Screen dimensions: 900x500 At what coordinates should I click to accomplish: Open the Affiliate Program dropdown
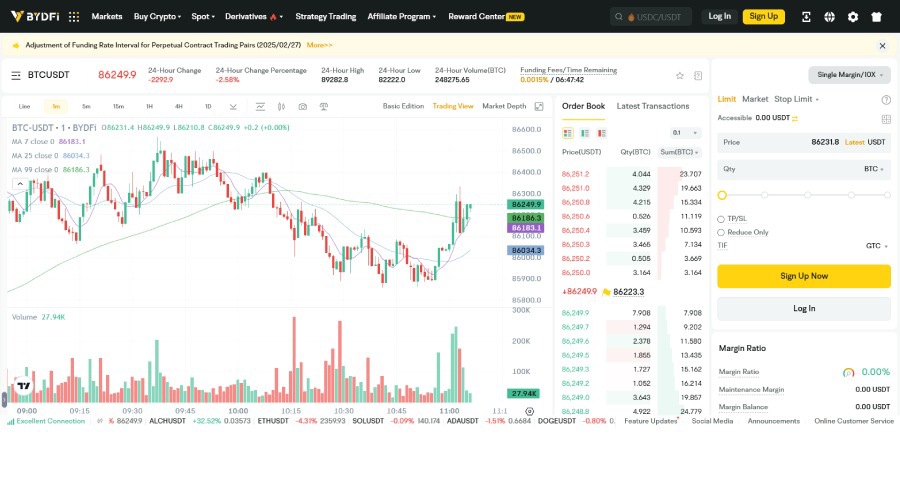click(402, 17)
